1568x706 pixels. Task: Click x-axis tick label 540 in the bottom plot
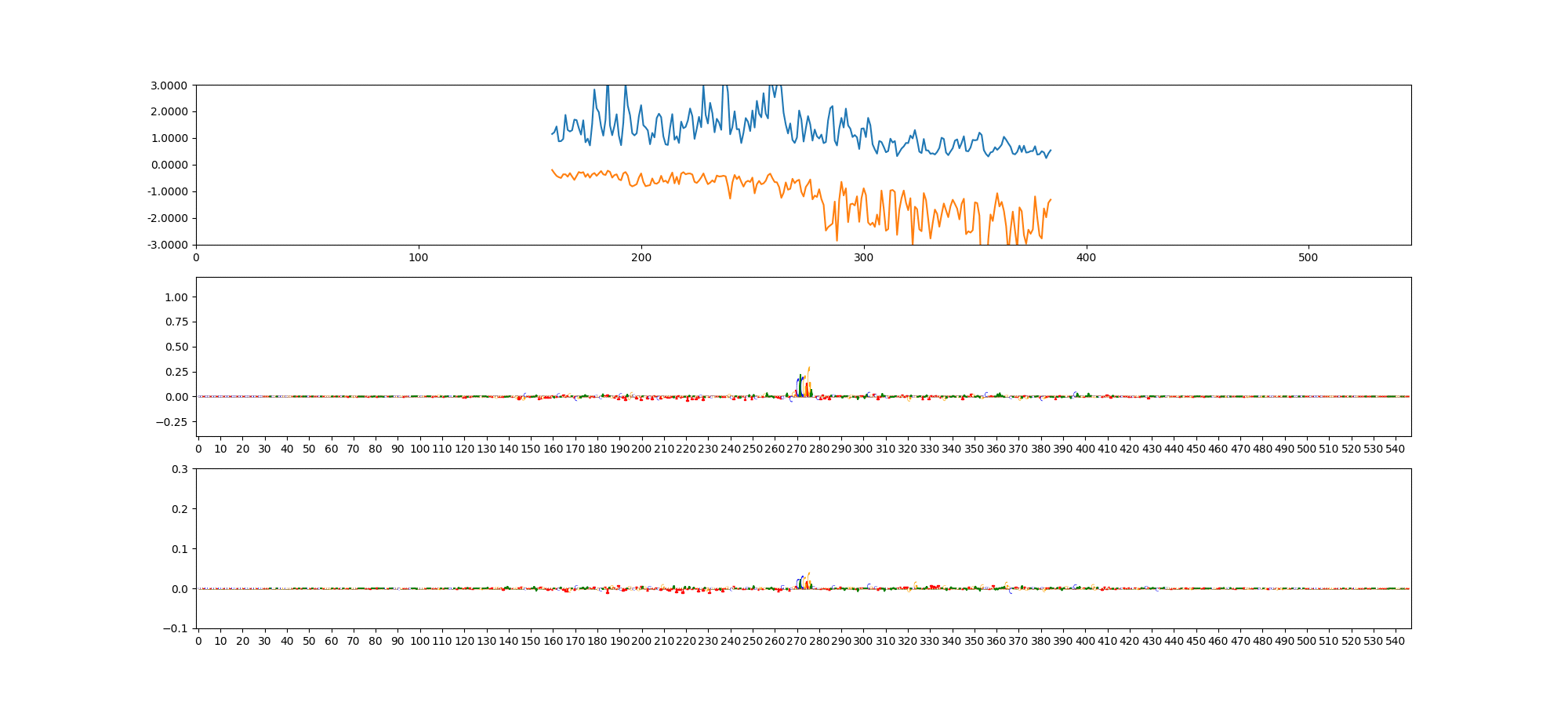pyautogui.click(x=1396, y=641)
